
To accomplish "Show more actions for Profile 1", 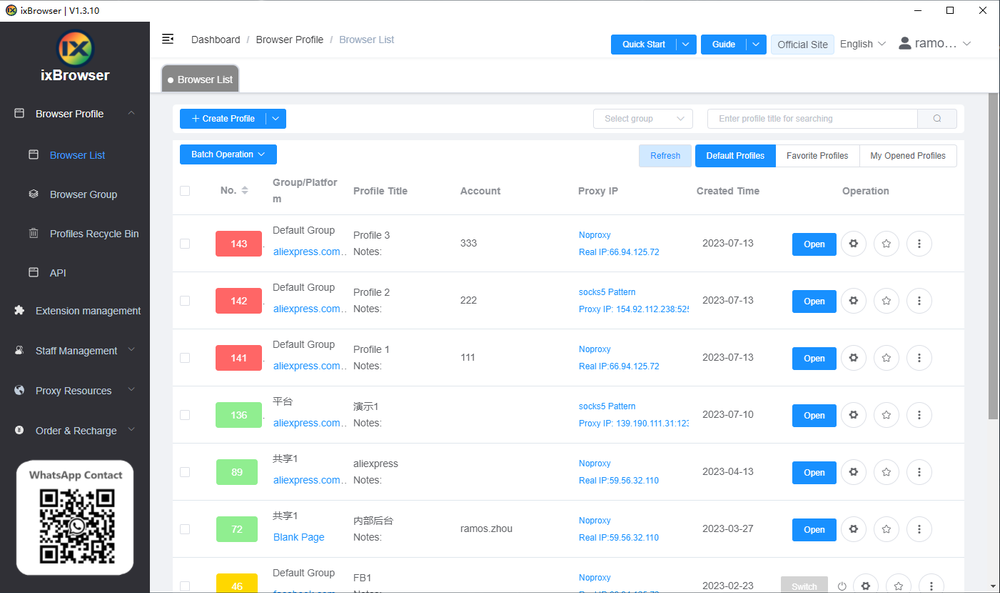I will click(919, 358).
